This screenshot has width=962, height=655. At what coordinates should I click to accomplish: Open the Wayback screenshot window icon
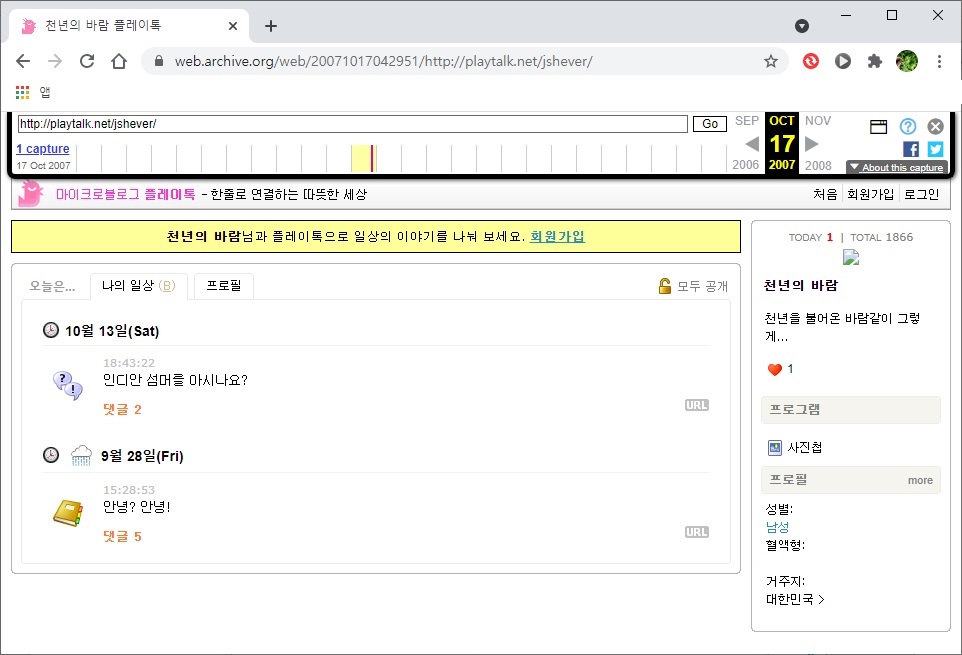click(x=878, y=126)
